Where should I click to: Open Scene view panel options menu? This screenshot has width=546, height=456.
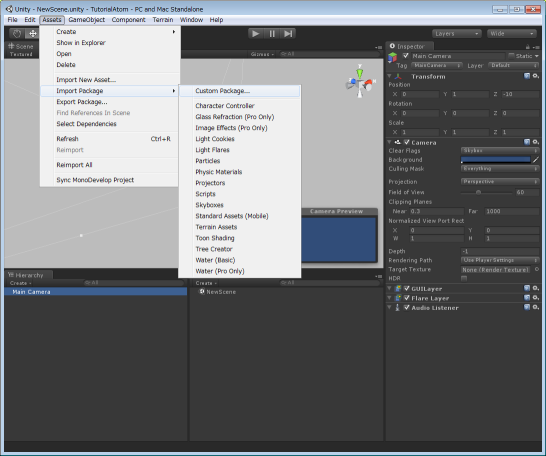(x=379, y=47)
